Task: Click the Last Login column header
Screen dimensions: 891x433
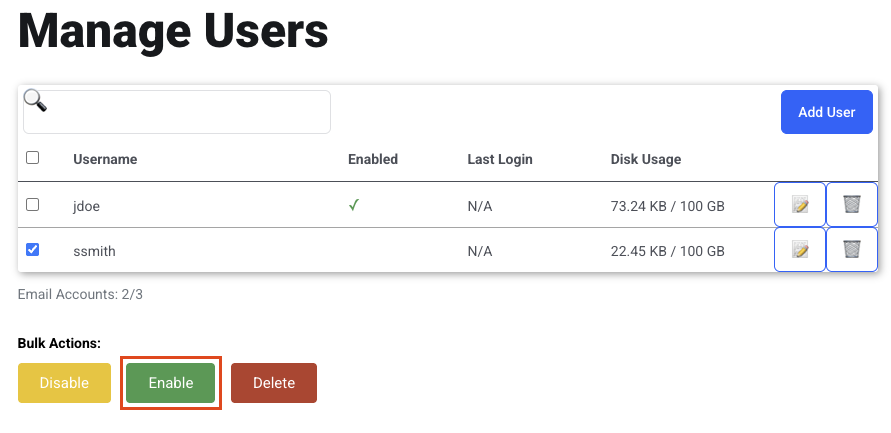Action: coord(500,159)
